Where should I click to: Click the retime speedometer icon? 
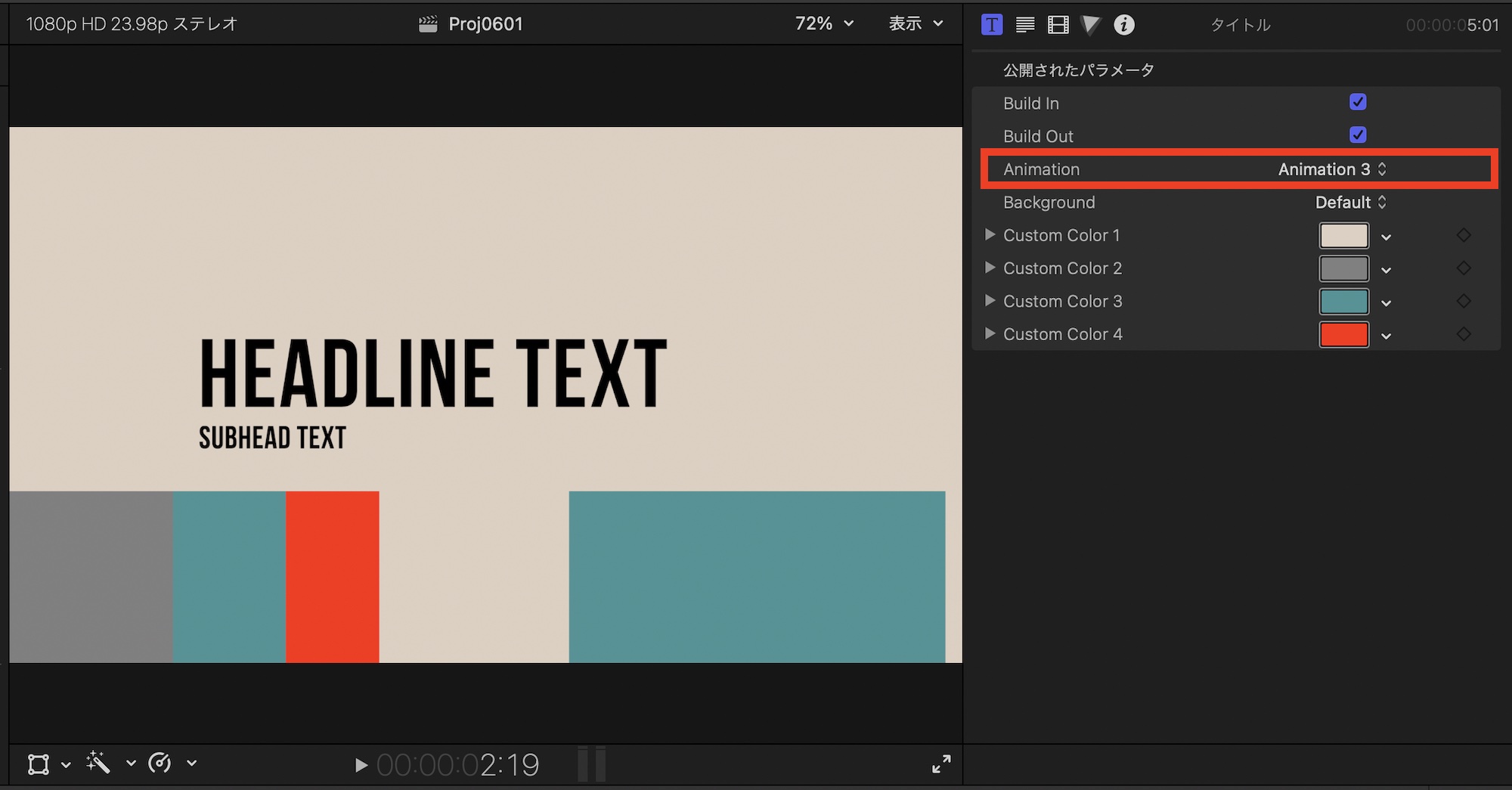coord(160,763)
